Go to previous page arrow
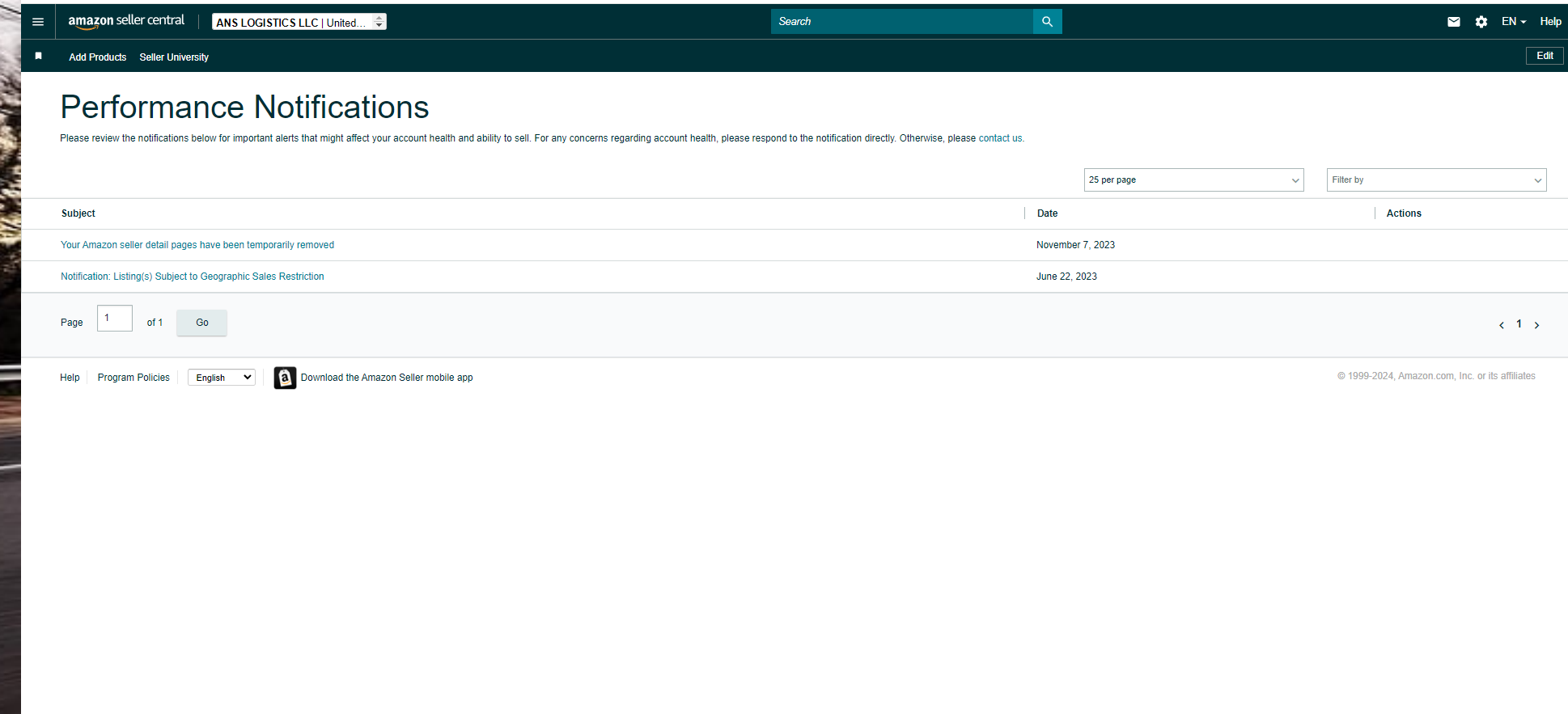1568x714 pixels. tap(1502, 325)
